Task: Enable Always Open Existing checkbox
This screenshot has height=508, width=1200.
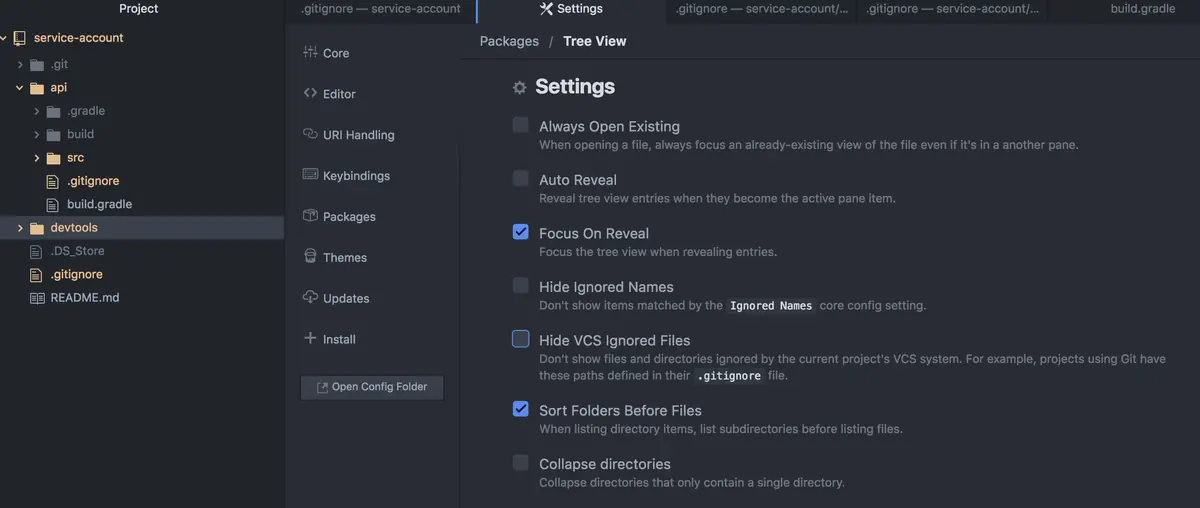Action: tap(521, 125)
